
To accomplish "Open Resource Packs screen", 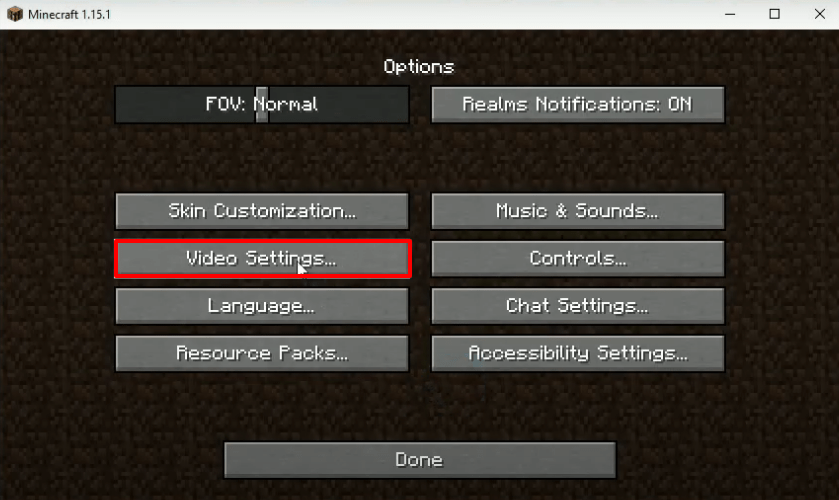I will click(x=262, y=353).
